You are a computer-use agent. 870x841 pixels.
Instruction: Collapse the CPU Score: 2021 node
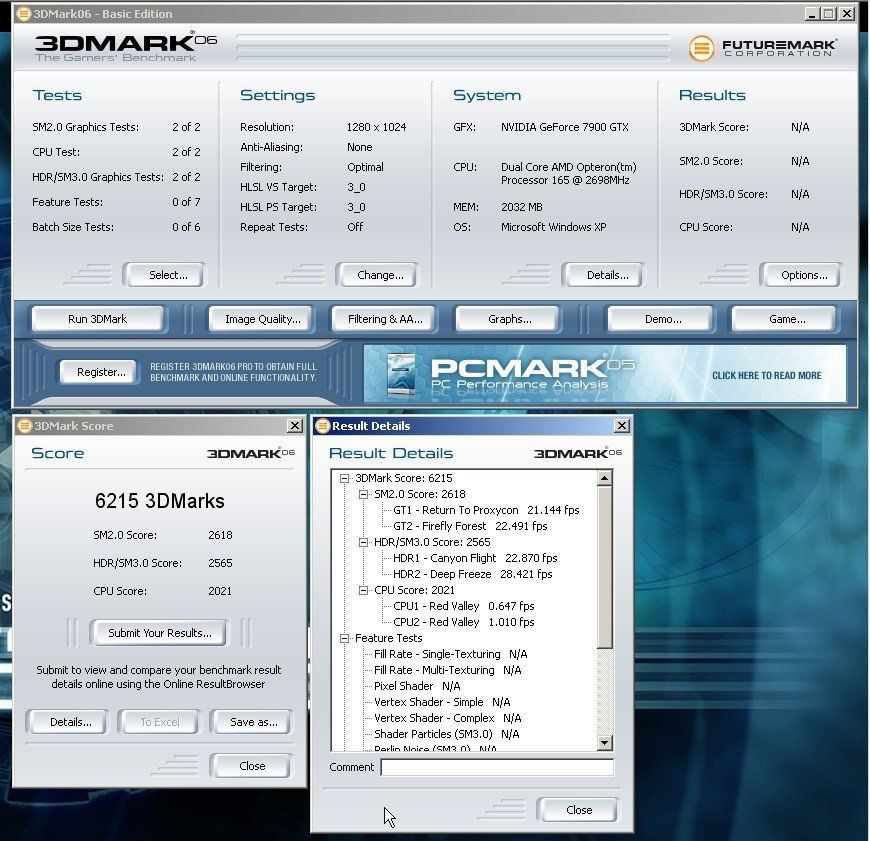click(x=363, y=590)
